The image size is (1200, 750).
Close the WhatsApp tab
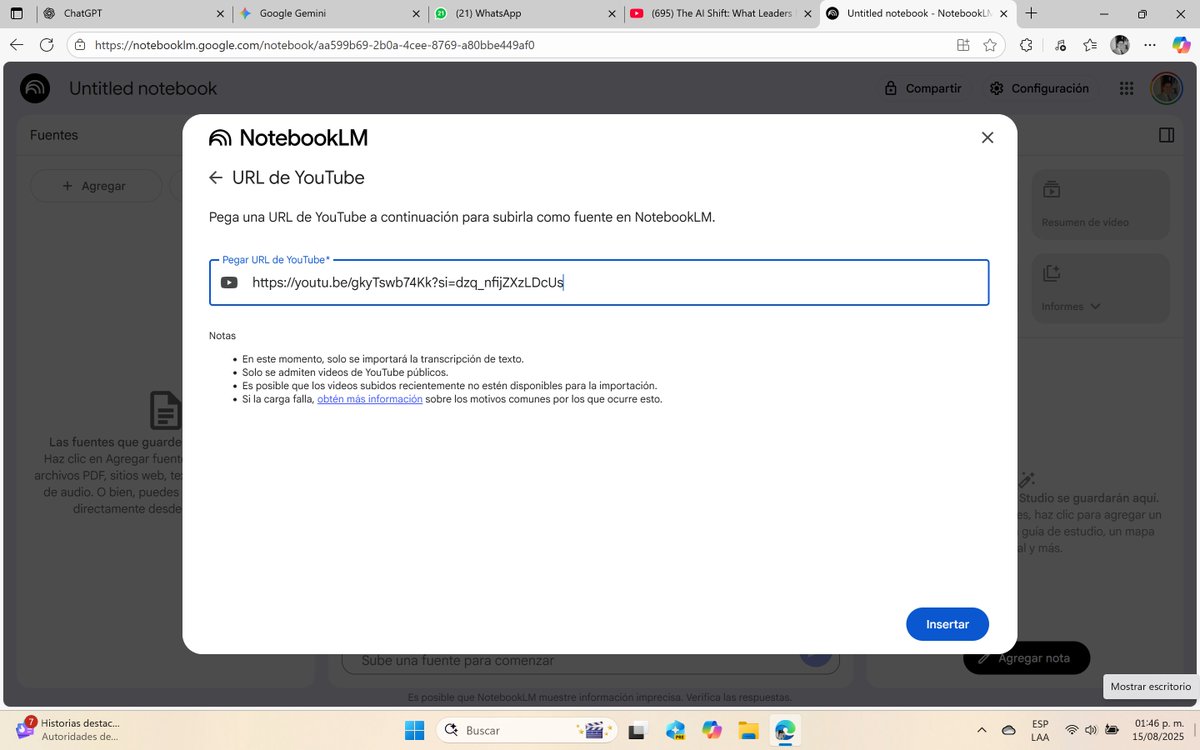[610, 13]
